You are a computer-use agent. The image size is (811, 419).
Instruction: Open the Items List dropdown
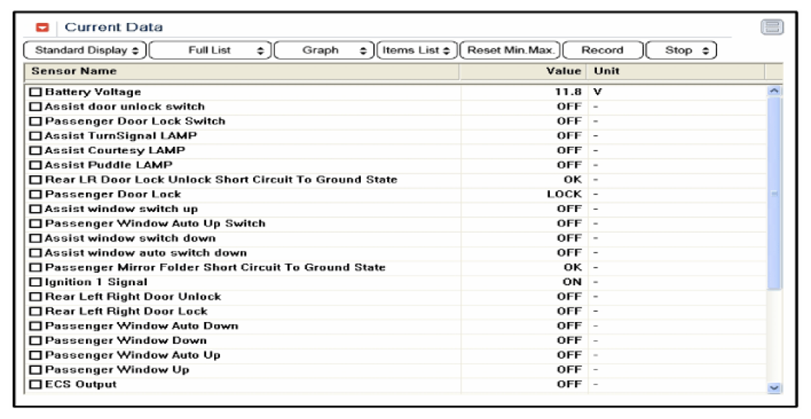point(417,50)
